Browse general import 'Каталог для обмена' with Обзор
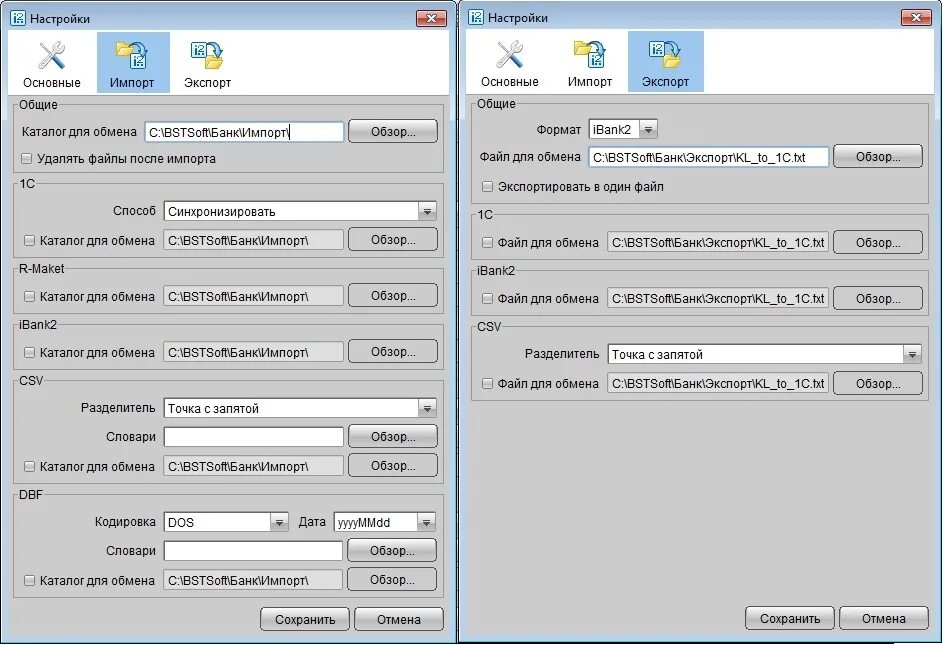 [x=393, y=132]
